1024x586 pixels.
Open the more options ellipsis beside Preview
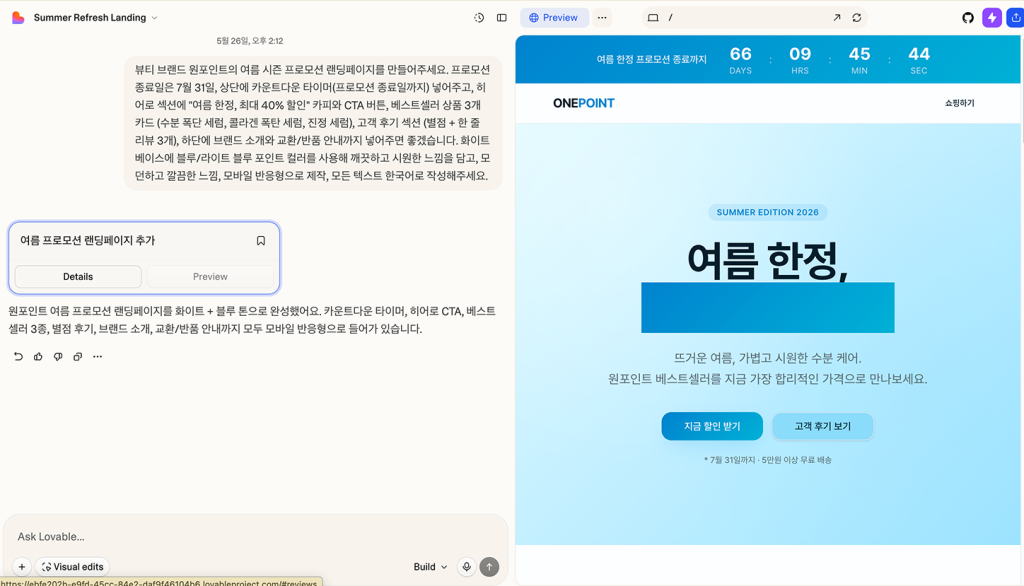[x=602, y=18]
